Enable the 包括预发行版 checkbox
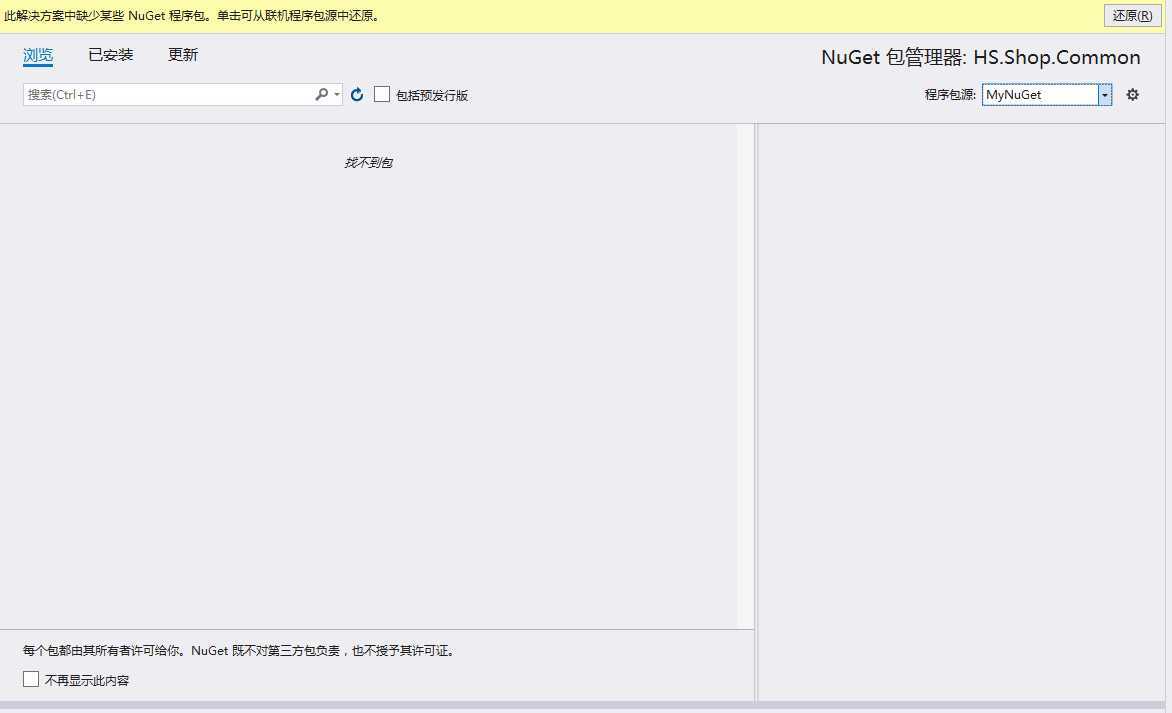The width and height of the screenshot is (1172, 713). (382, 94)
